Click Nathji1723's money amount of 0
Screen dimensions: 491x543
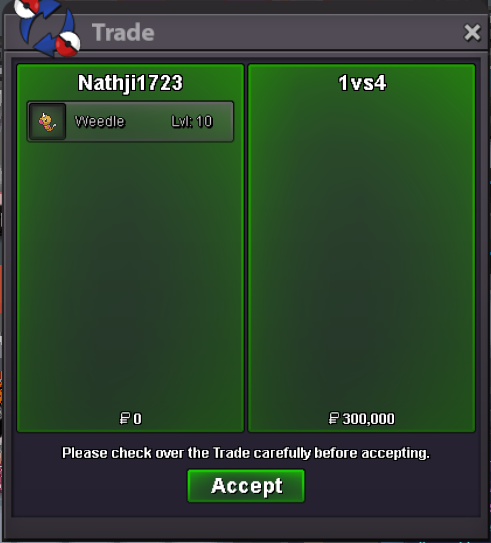(x=137, y=419)
